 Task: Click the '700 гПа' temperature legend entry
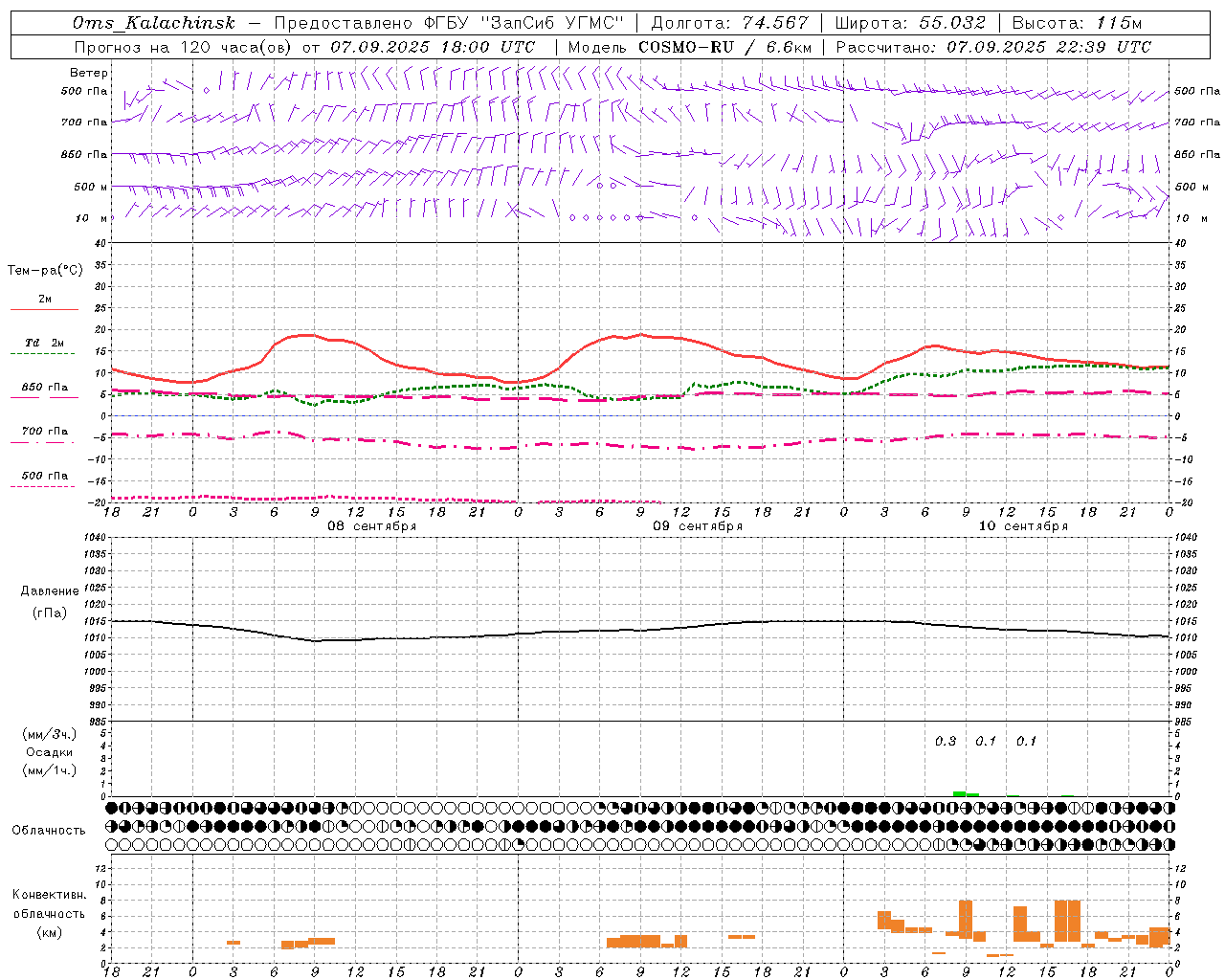click(x=45, y=431)
